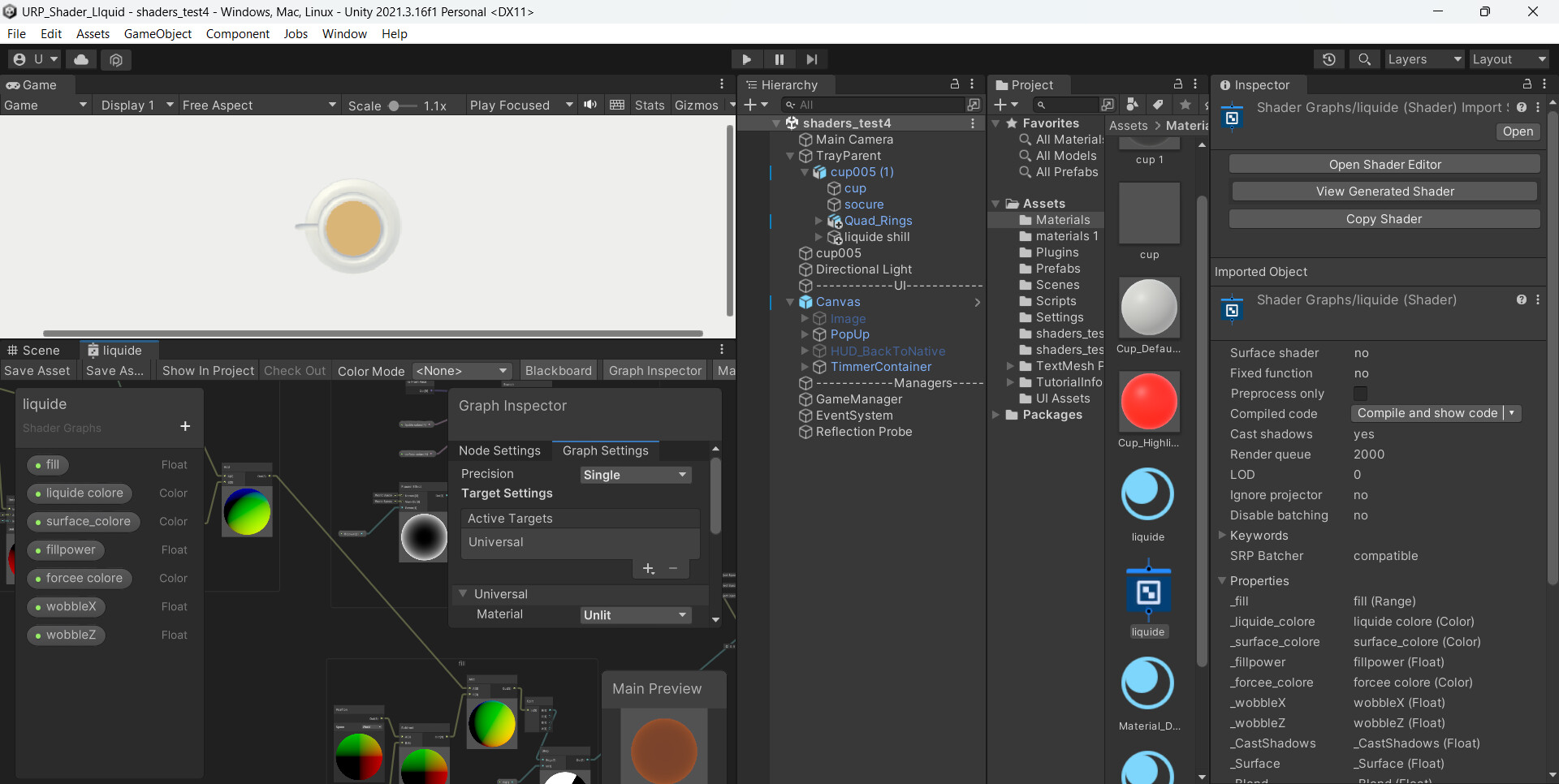
Task: Open the GameObject menu
Action: click(158, 33)
